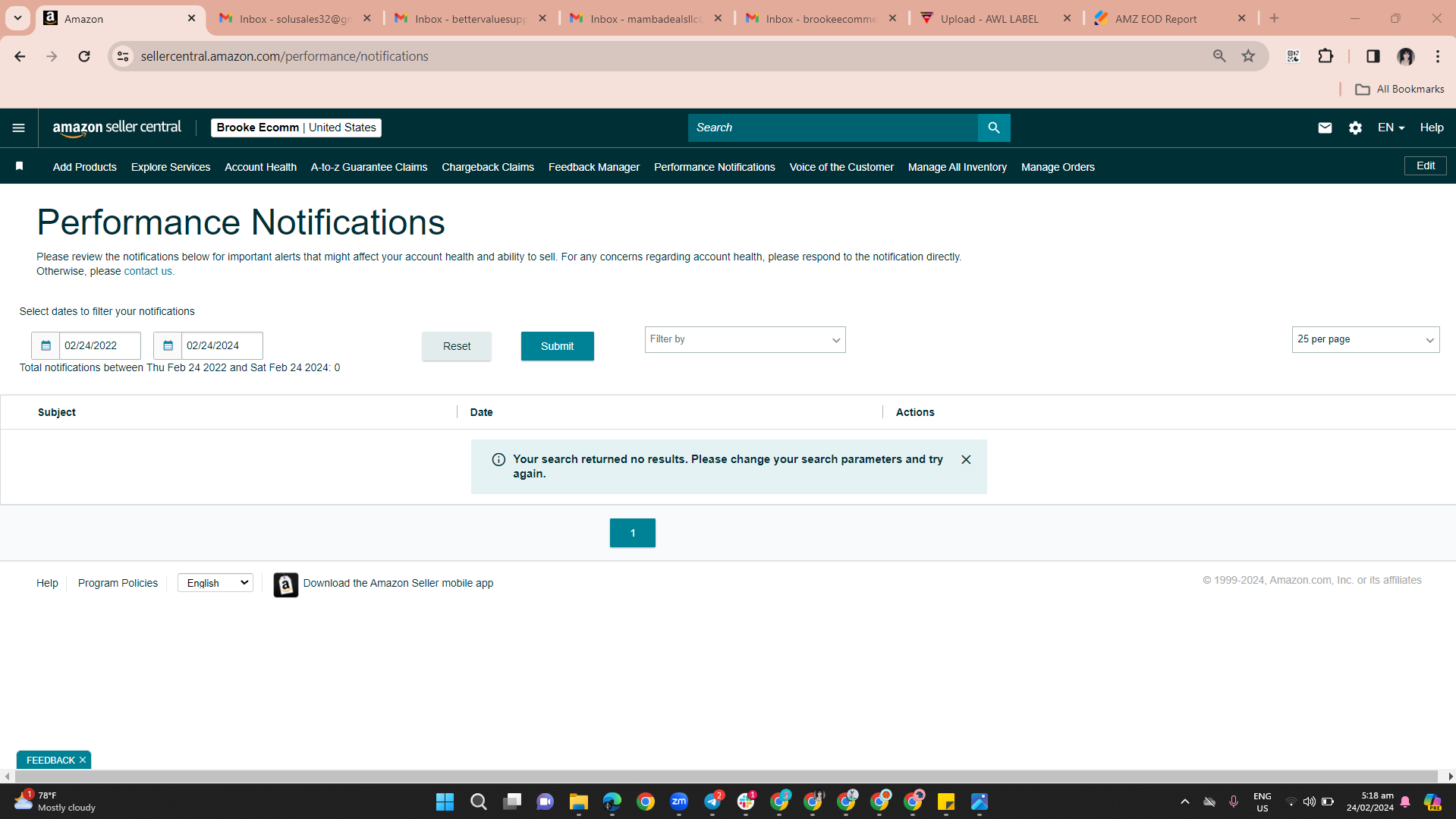
Task: Open the tab search dropdown arrow
Action: click(x=17, y=18)
